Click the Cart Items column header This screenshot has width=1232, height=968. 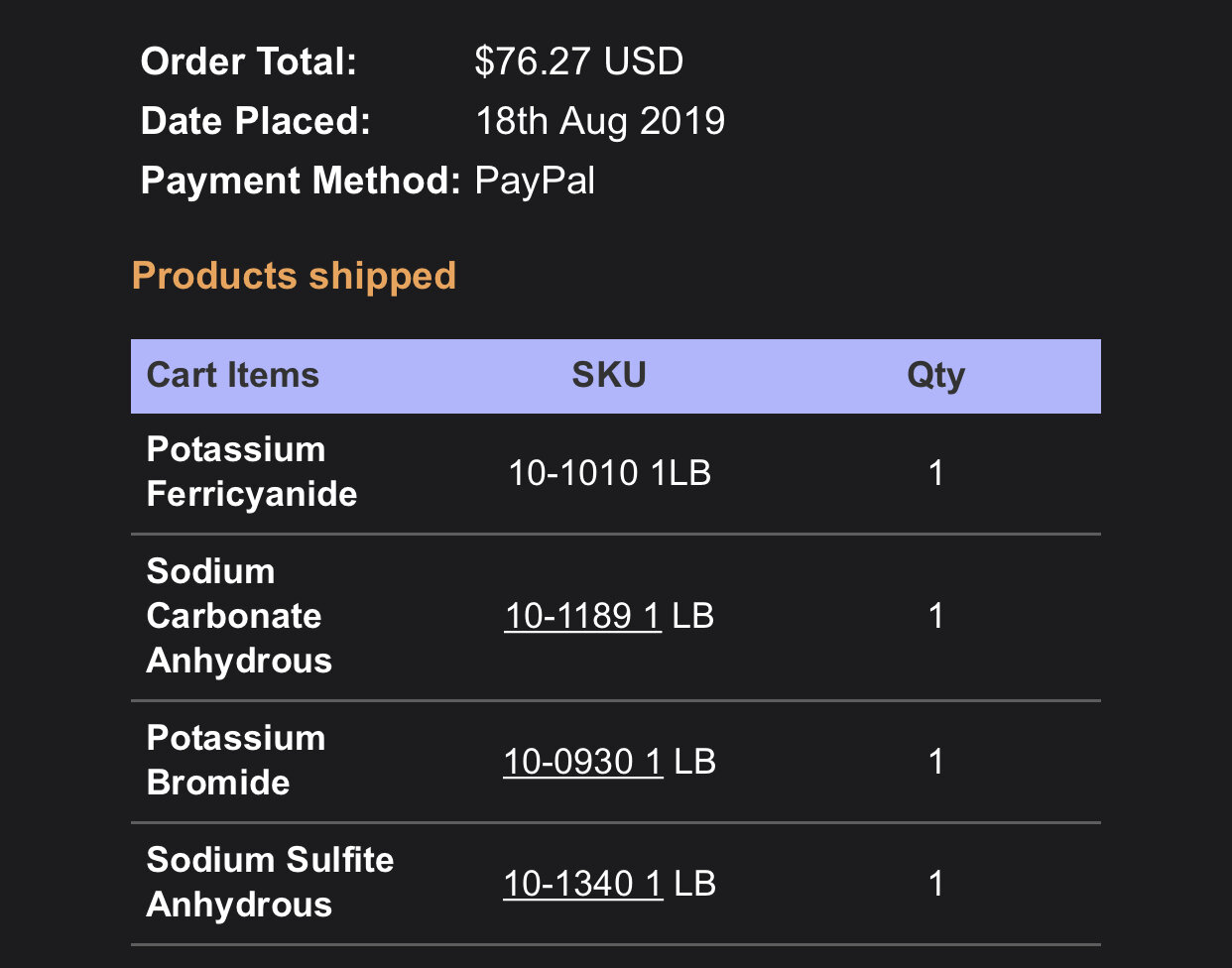[233, 375]
